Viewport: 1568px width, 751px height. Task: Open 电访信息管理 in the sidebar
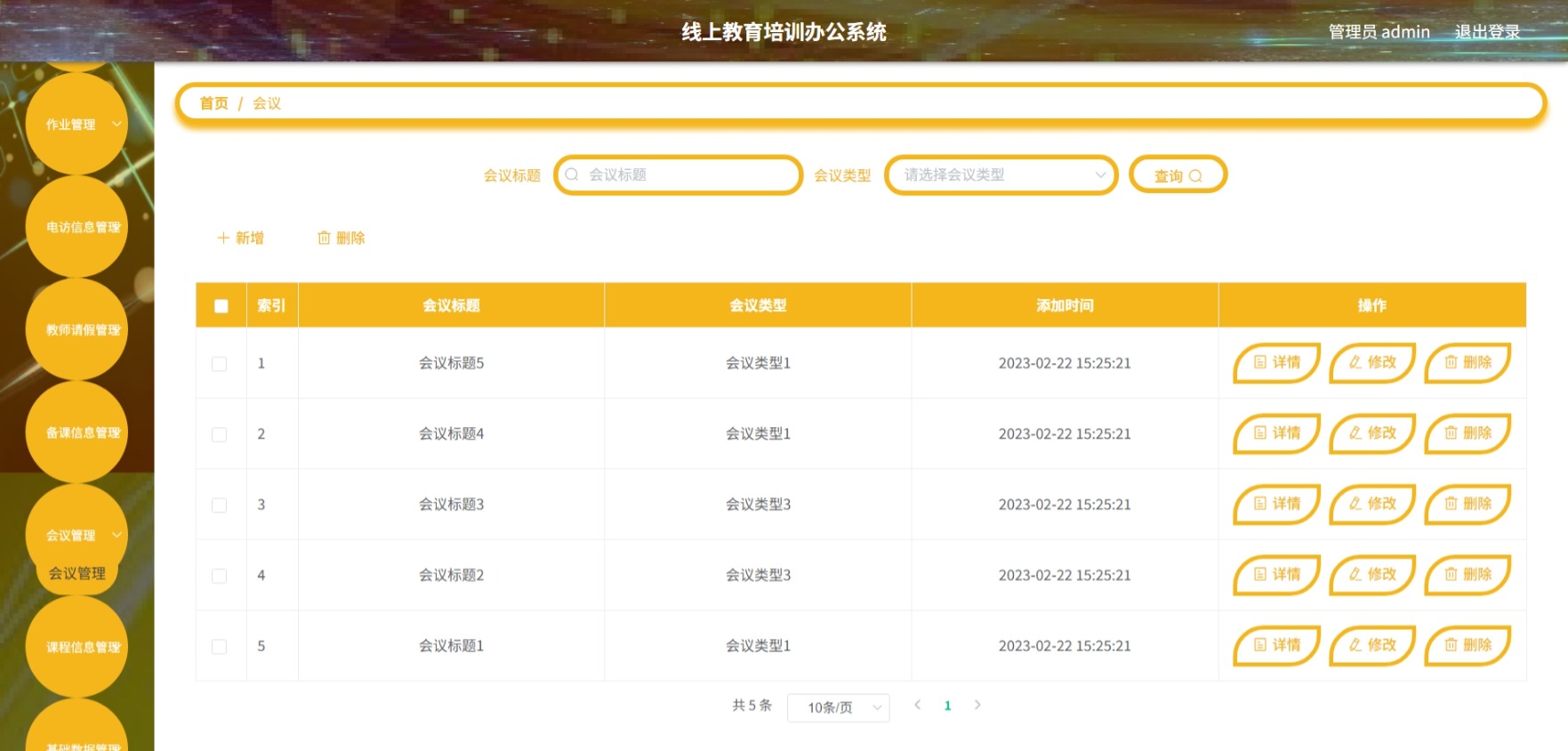tap(77, 227)
